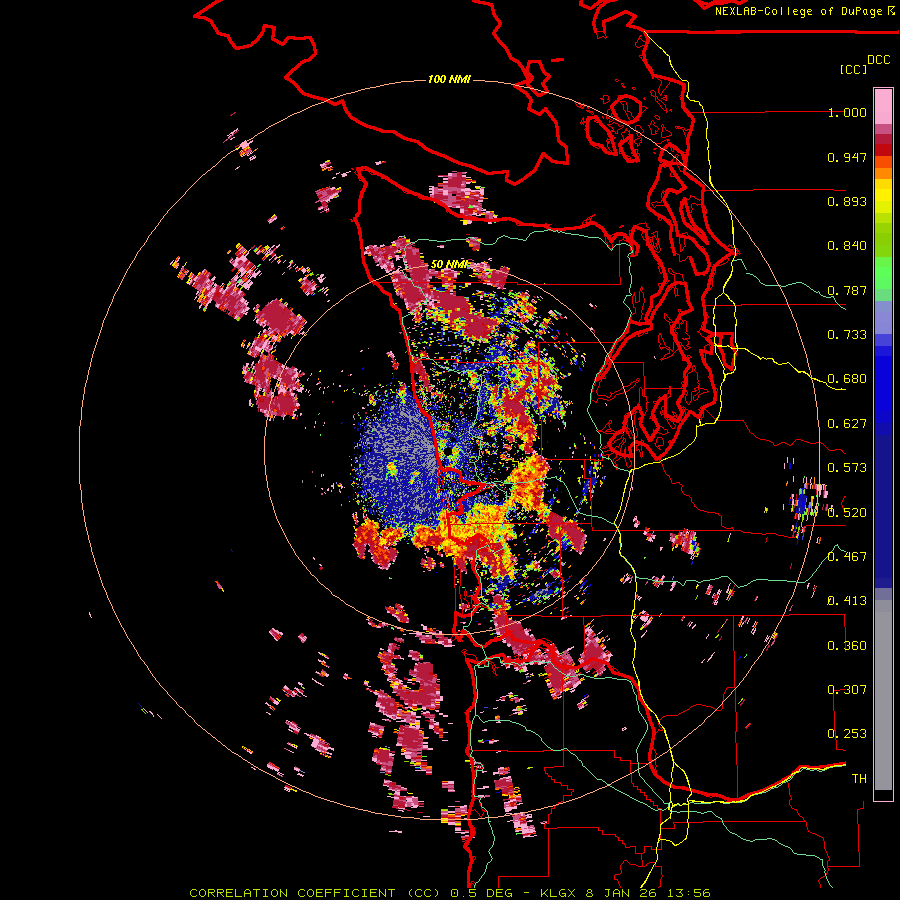The image size is (900, 900).
Task: Click the gray bottom segment of color bar
Action: [x=883, y=695]
